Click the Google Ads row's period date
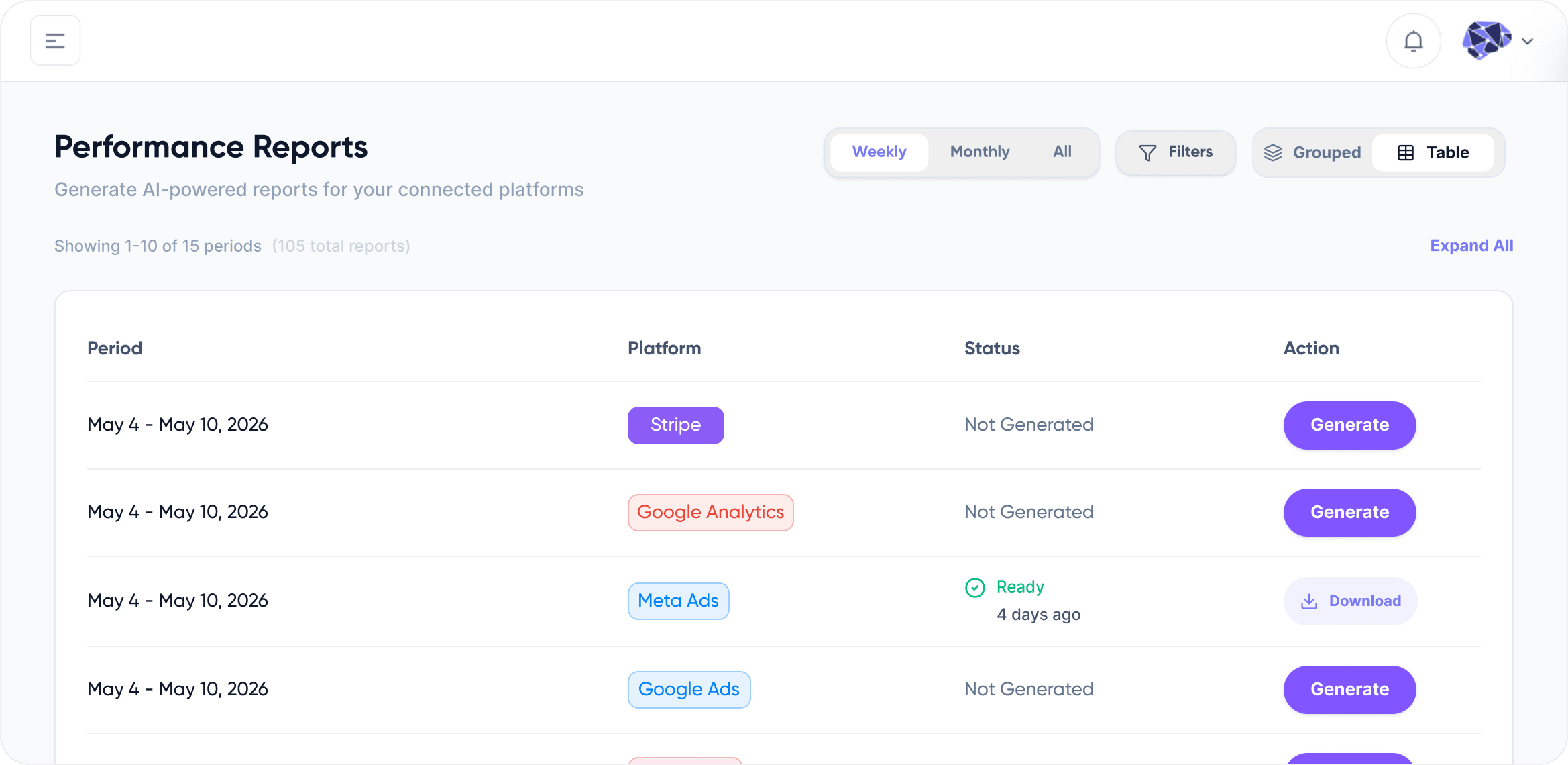Viewport: 1568px width, 765px height. tap(178, 689)
